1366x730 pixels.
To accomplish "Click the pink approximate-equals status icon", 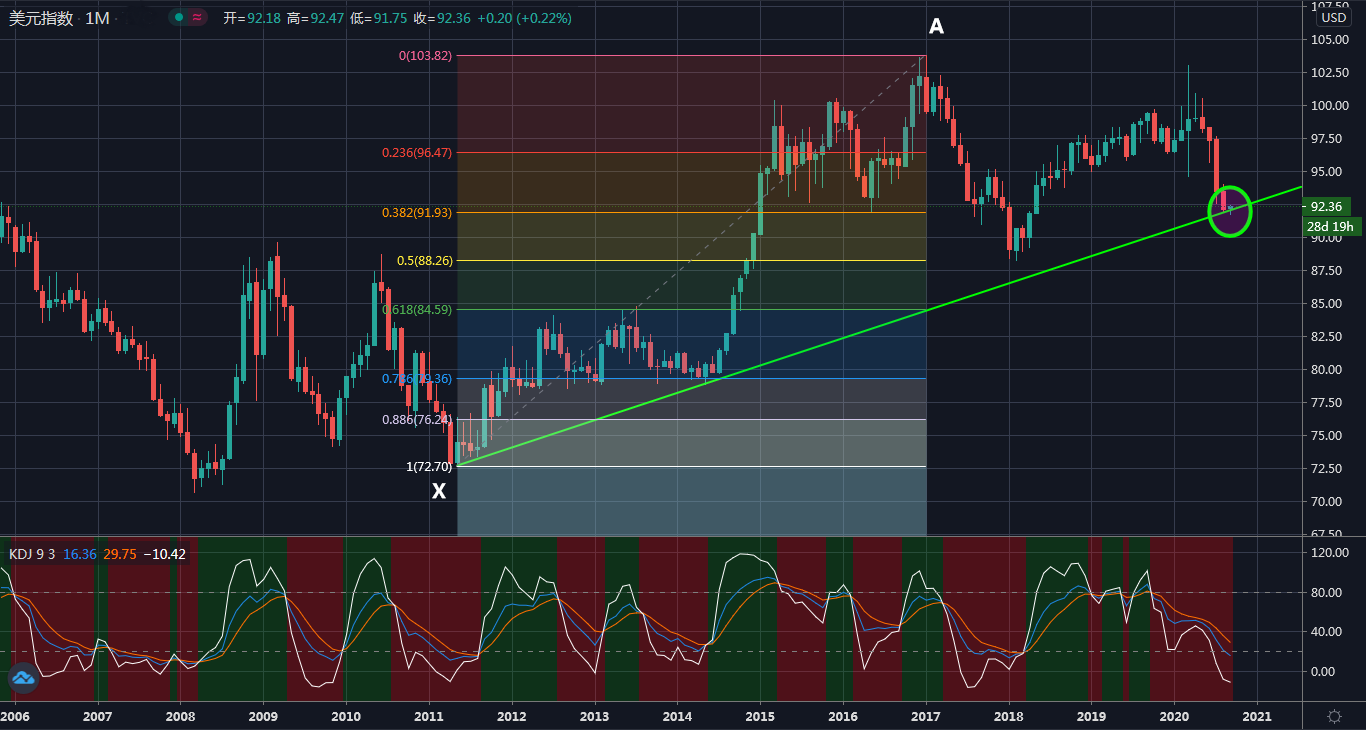I will click(x=198, y=18).
